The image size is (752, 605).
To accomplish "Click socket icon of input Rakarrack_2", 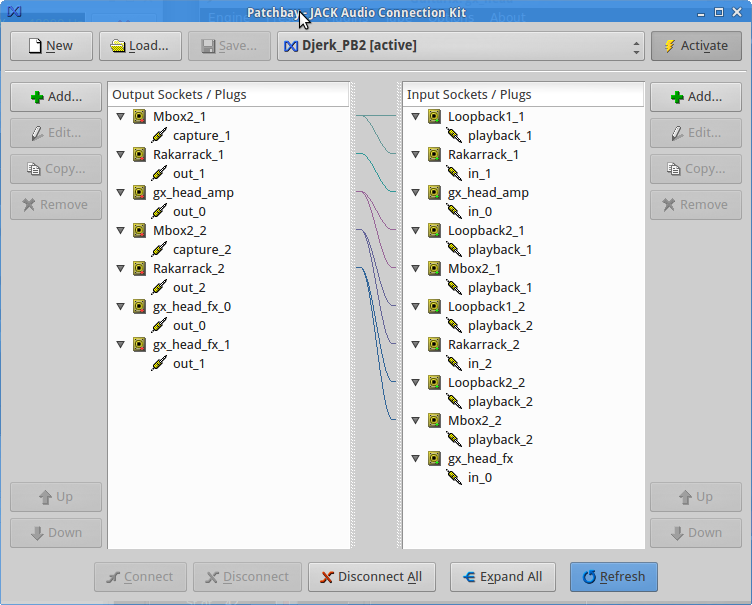I will (x=434, y=344).
